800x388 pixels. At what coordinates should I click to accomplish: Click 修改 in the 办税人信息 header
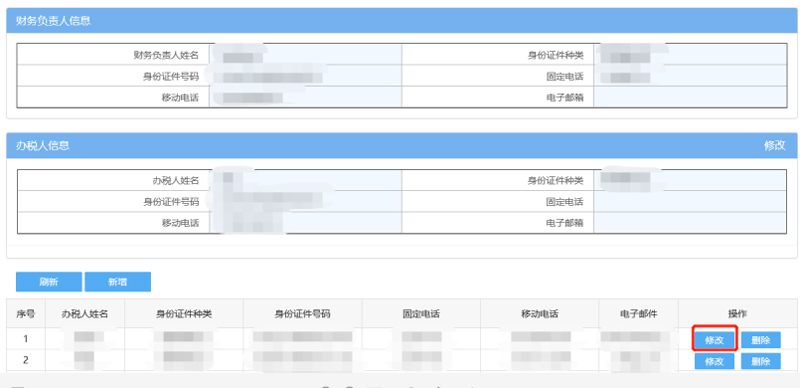774,146
